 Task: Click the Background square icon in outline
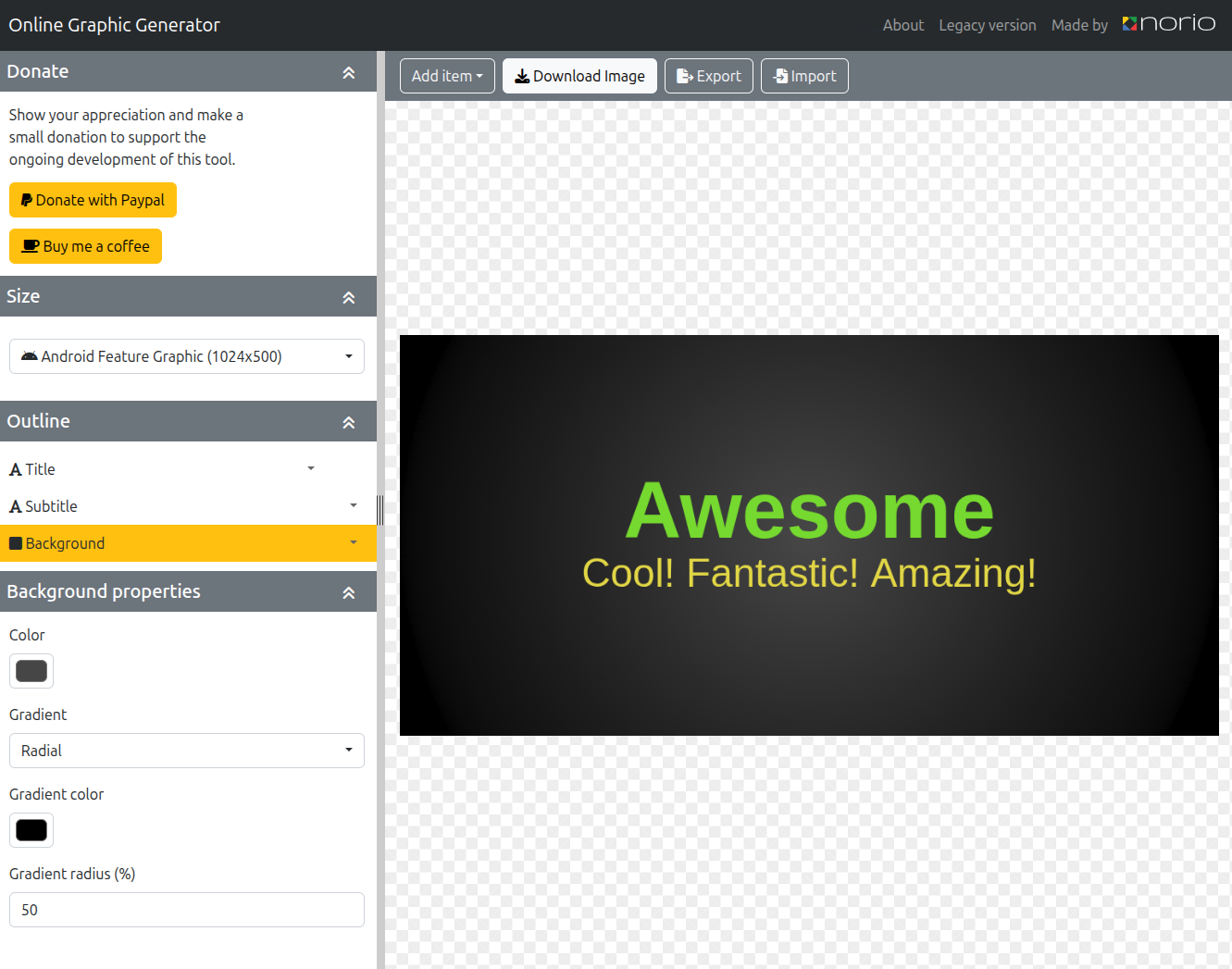pos(16,543)
